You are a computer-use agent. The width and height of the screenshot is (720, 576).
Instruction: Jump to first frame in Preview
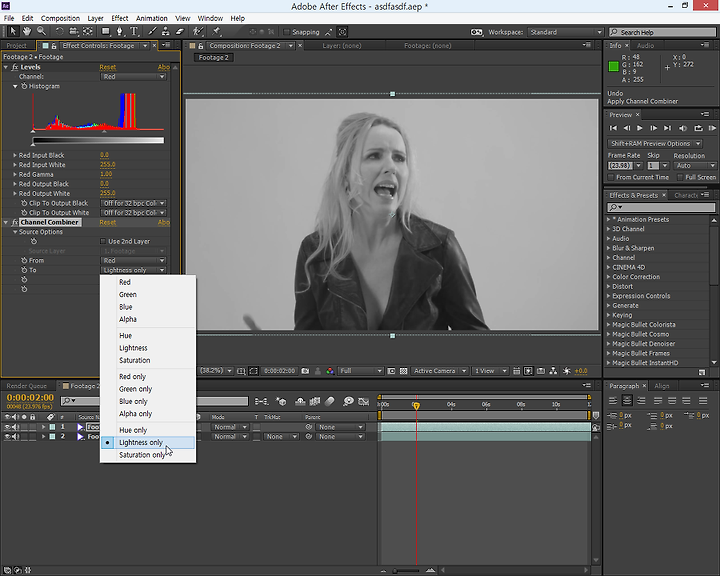pyautogui.click(x=613, y=128)
